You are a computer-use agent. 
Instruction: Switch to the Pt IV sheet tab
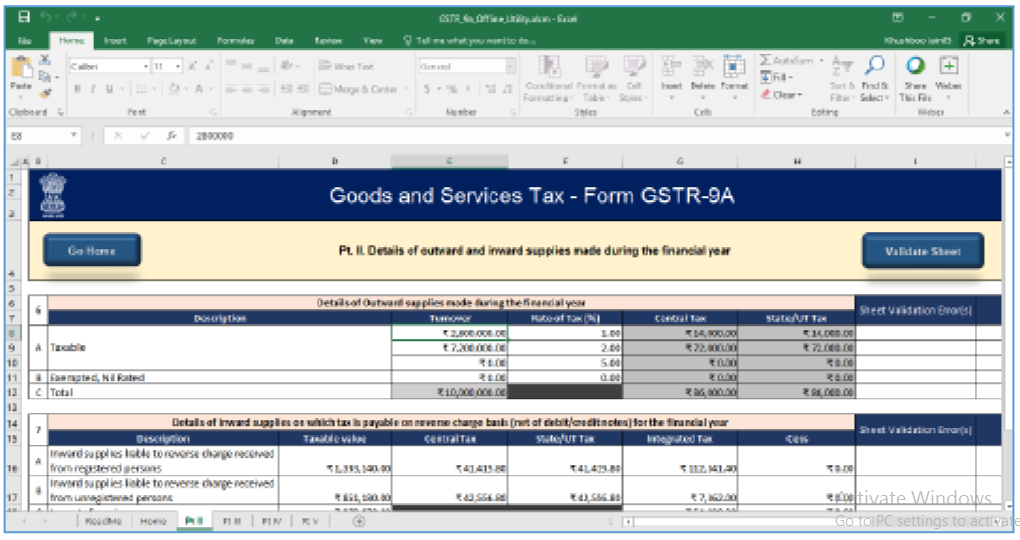[x=272, y=521]
